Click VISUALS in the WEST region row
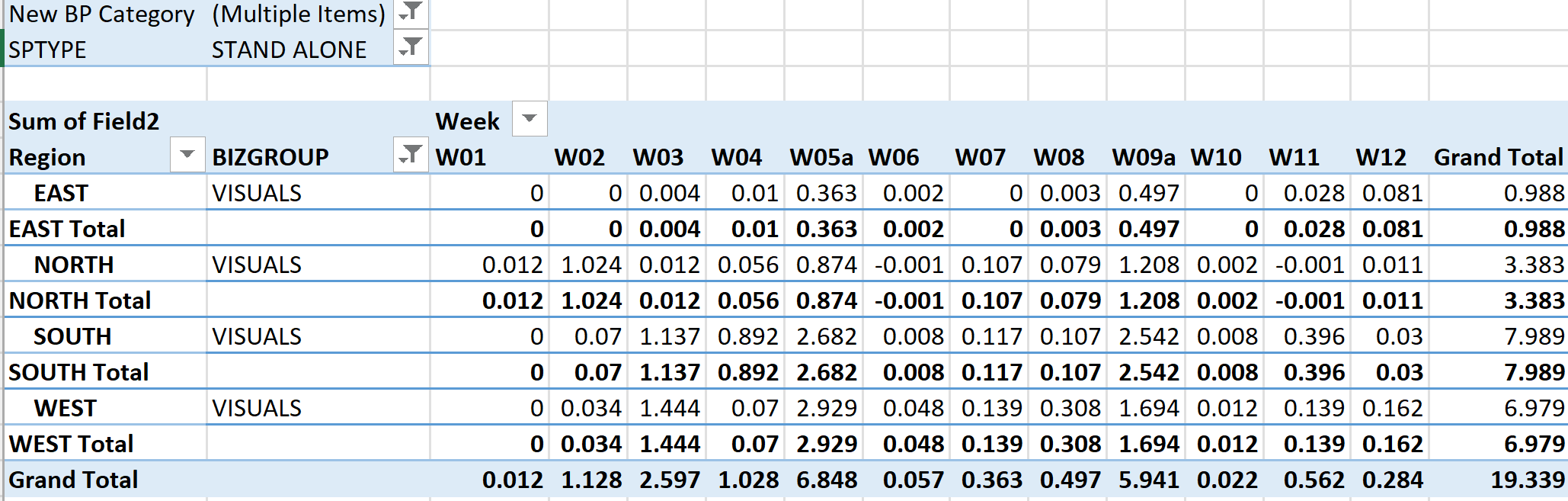Screen dimensions: 1568x501 pyautogui.click(x=257, y=408)
